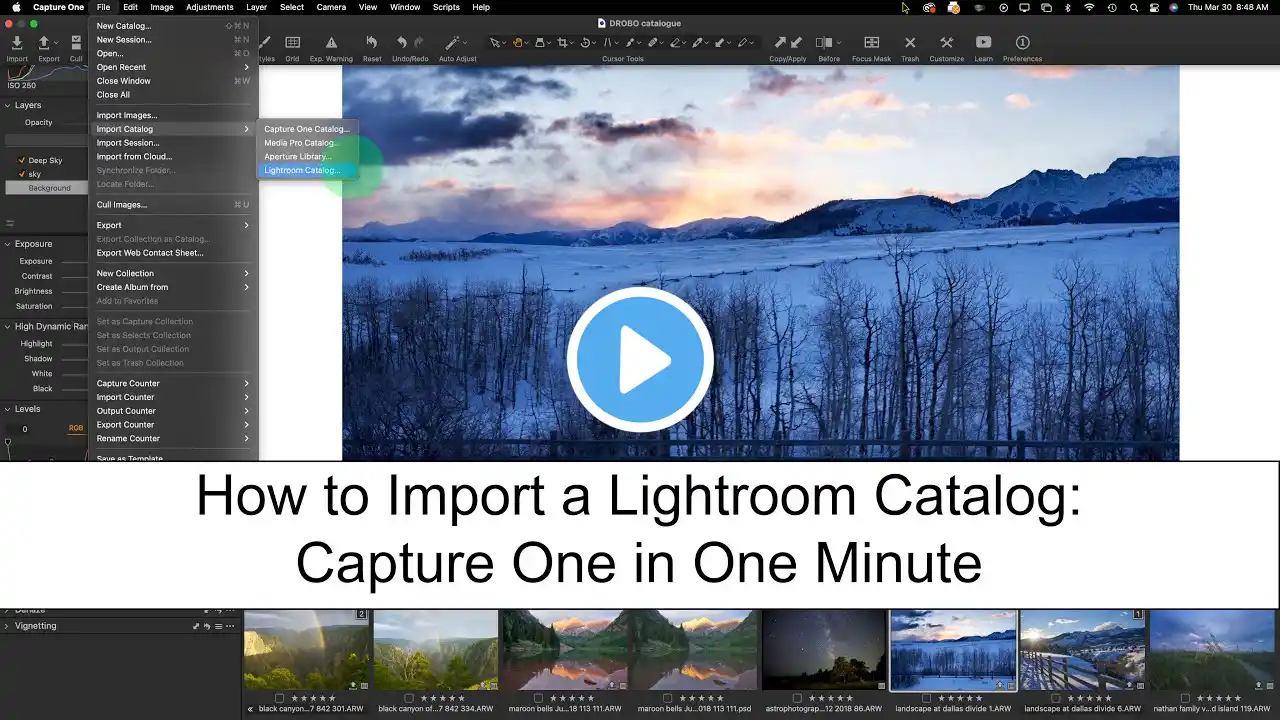Open the Adjustments menu
The image size is (1280, 720).
tap(210, 7)
